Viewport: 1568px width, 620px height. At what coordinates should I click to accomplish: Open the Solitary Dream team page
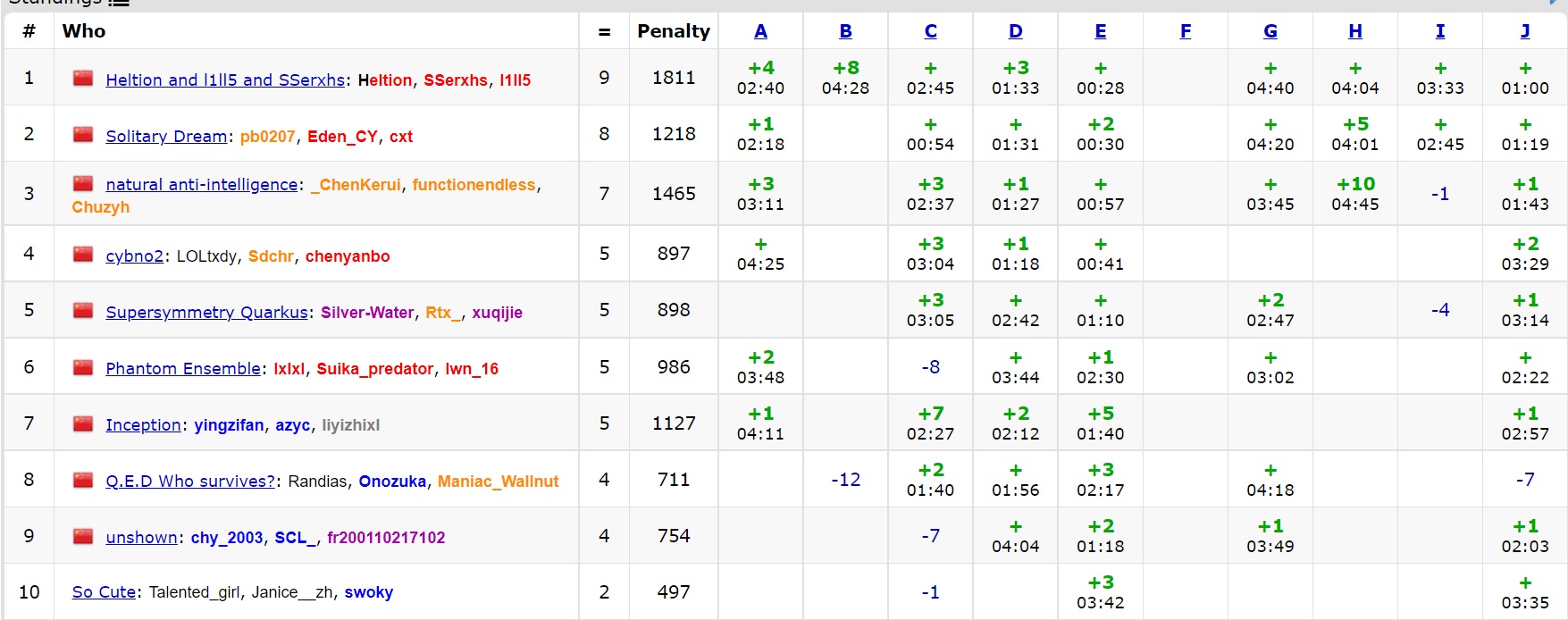pos(166,137)
